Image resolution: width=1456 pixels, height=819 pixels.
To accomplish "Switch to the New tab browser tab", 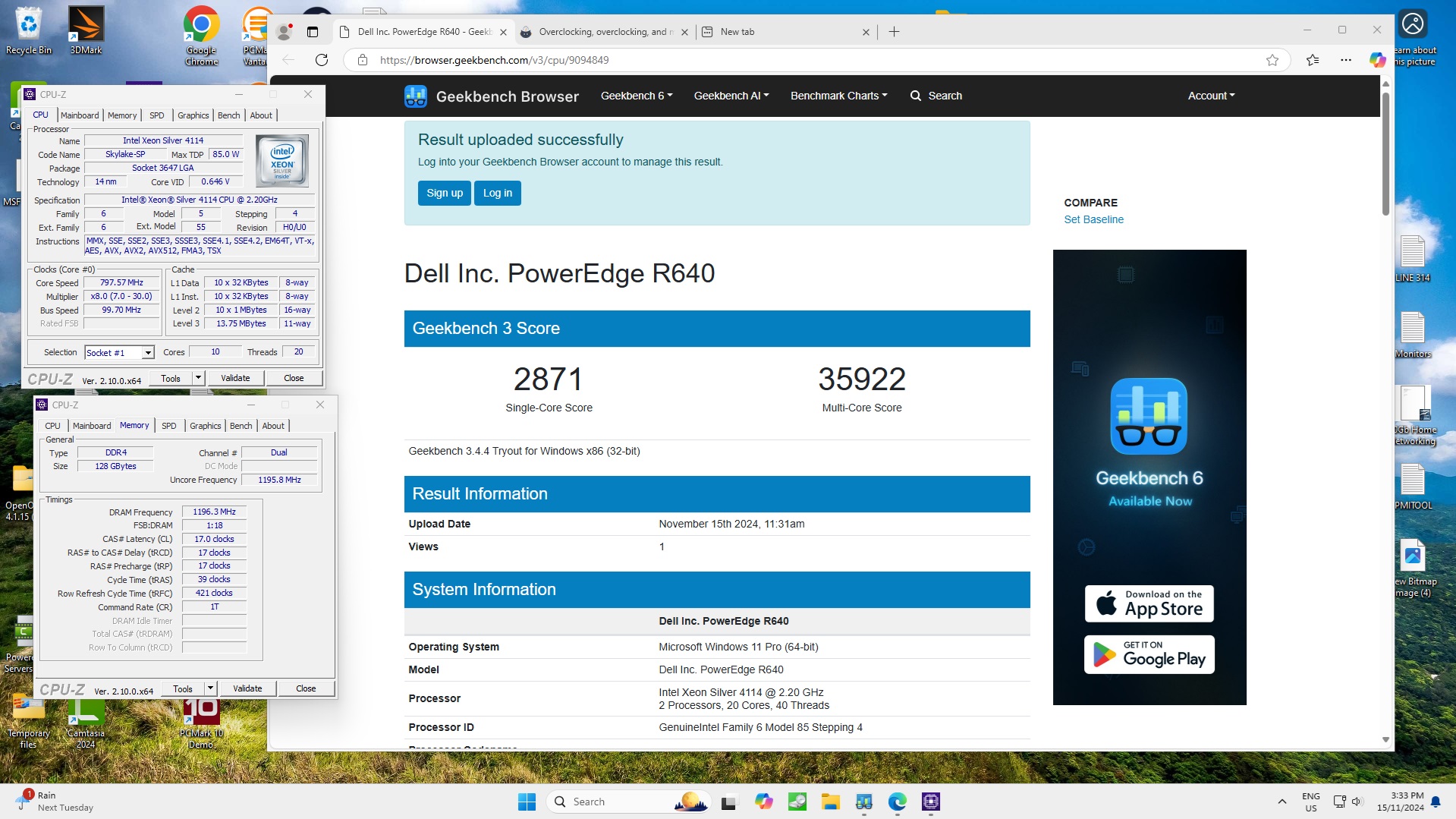I will (785, 32).
